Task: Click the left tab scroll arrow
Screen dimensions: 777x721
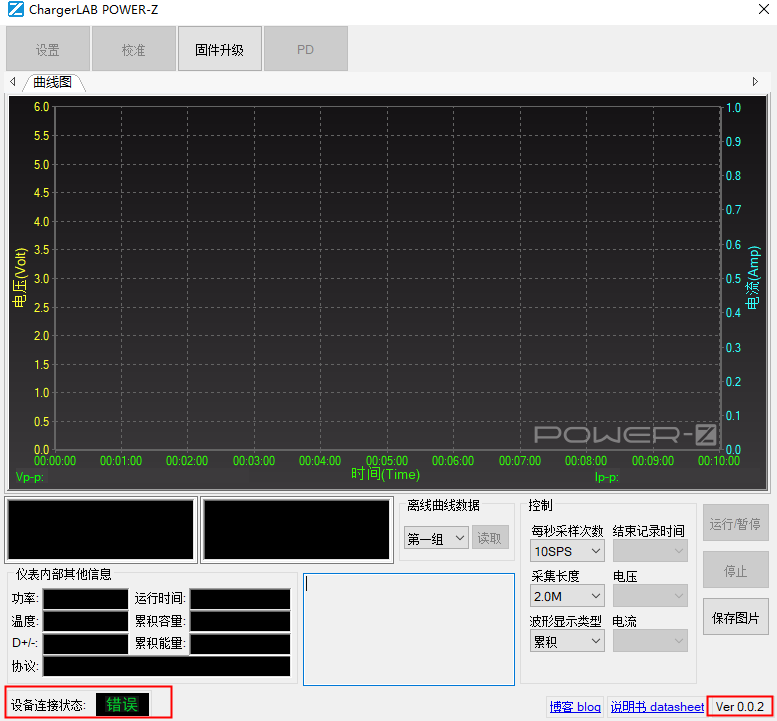Action: click(13, 81)
